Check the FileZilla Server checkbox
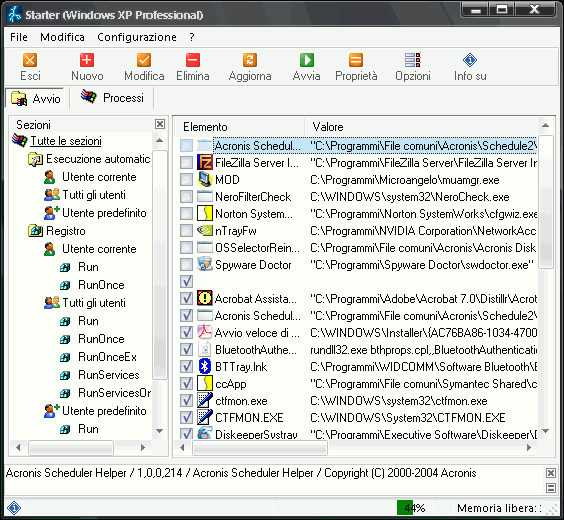The height and width of the screenshot is (520, 564). [x=186, y=163]
